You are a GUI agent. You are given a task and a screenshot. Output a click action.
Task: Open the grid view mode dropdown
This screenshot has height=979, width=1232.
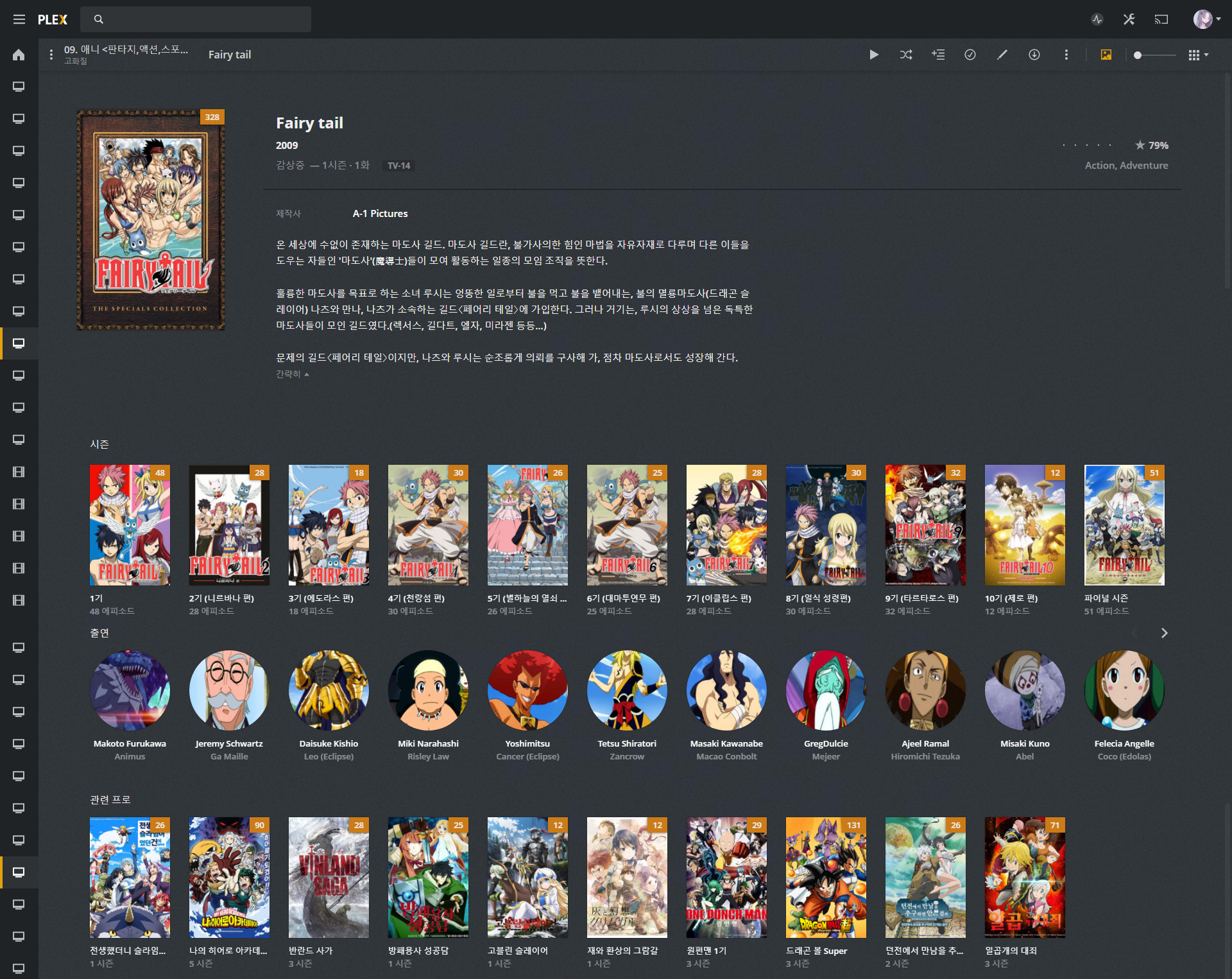coord(1198,55)
